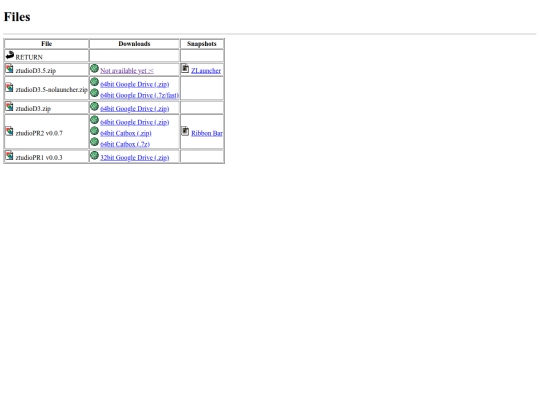Download the 64bit Catbox (.7z) file
The width and height of the screenshot is (540, 405).
click(x=125, y=144)
